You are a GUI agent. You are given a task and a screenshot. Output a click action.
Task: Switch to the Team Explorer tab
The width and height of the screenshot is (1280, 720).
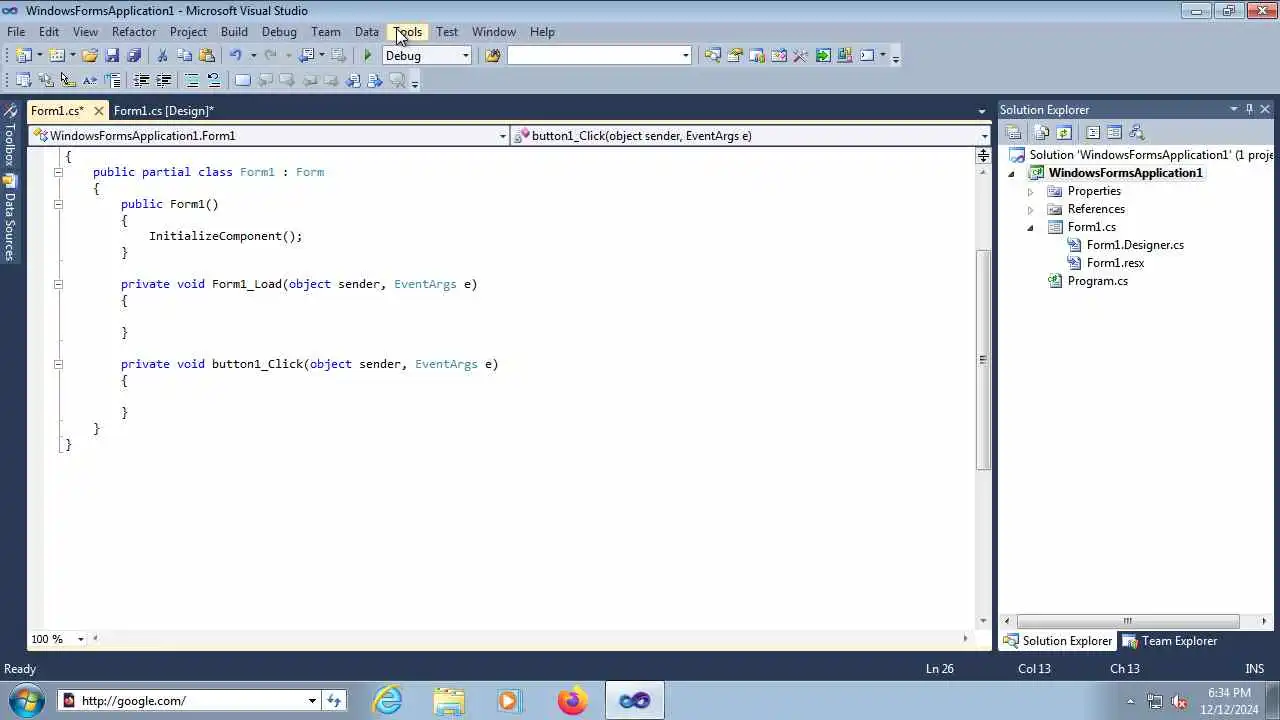(x=1169, y=641)
